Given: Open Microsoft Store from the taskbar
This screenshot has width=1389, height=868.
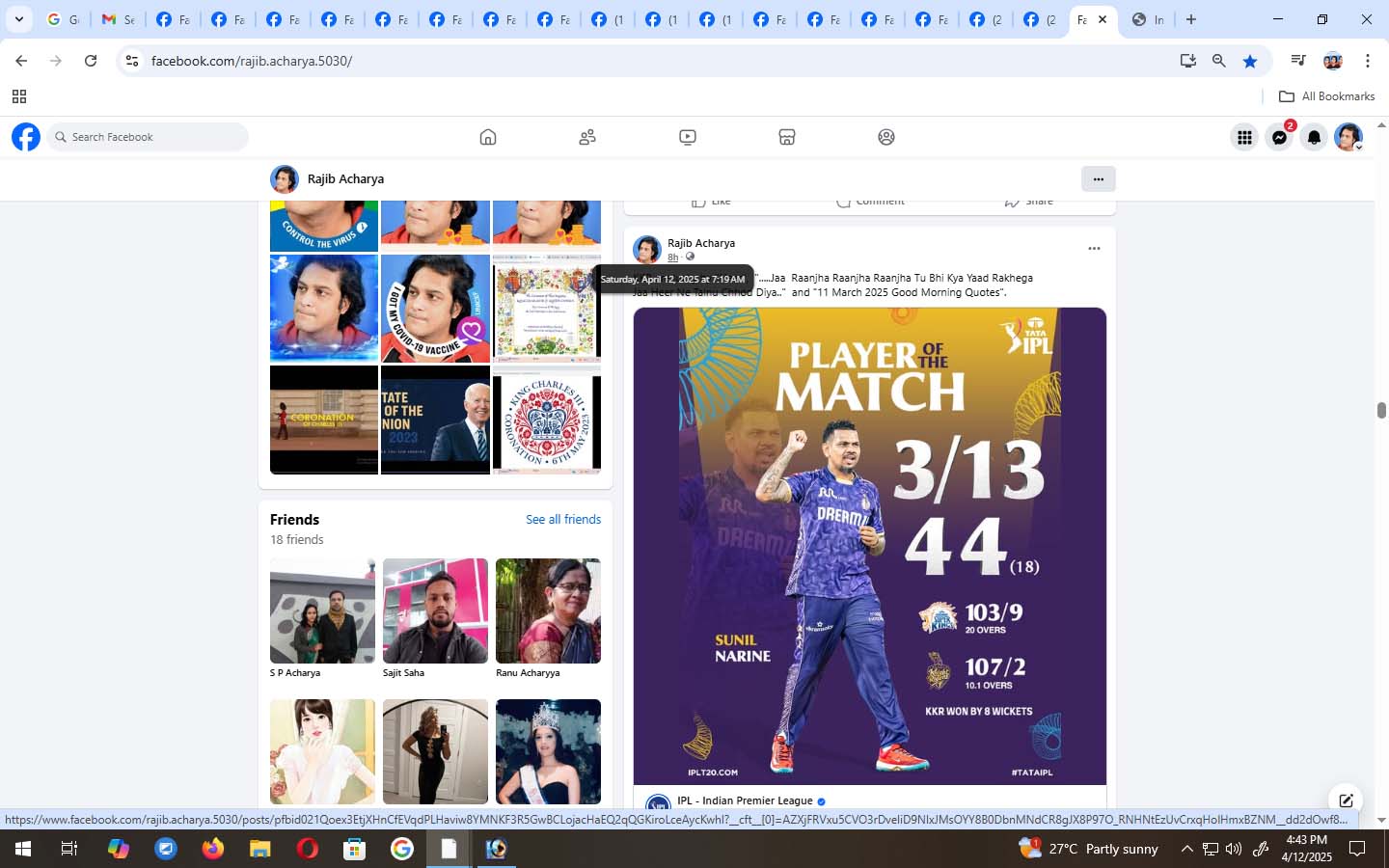Looking at the screenshot, I should [x=354, y=849].
